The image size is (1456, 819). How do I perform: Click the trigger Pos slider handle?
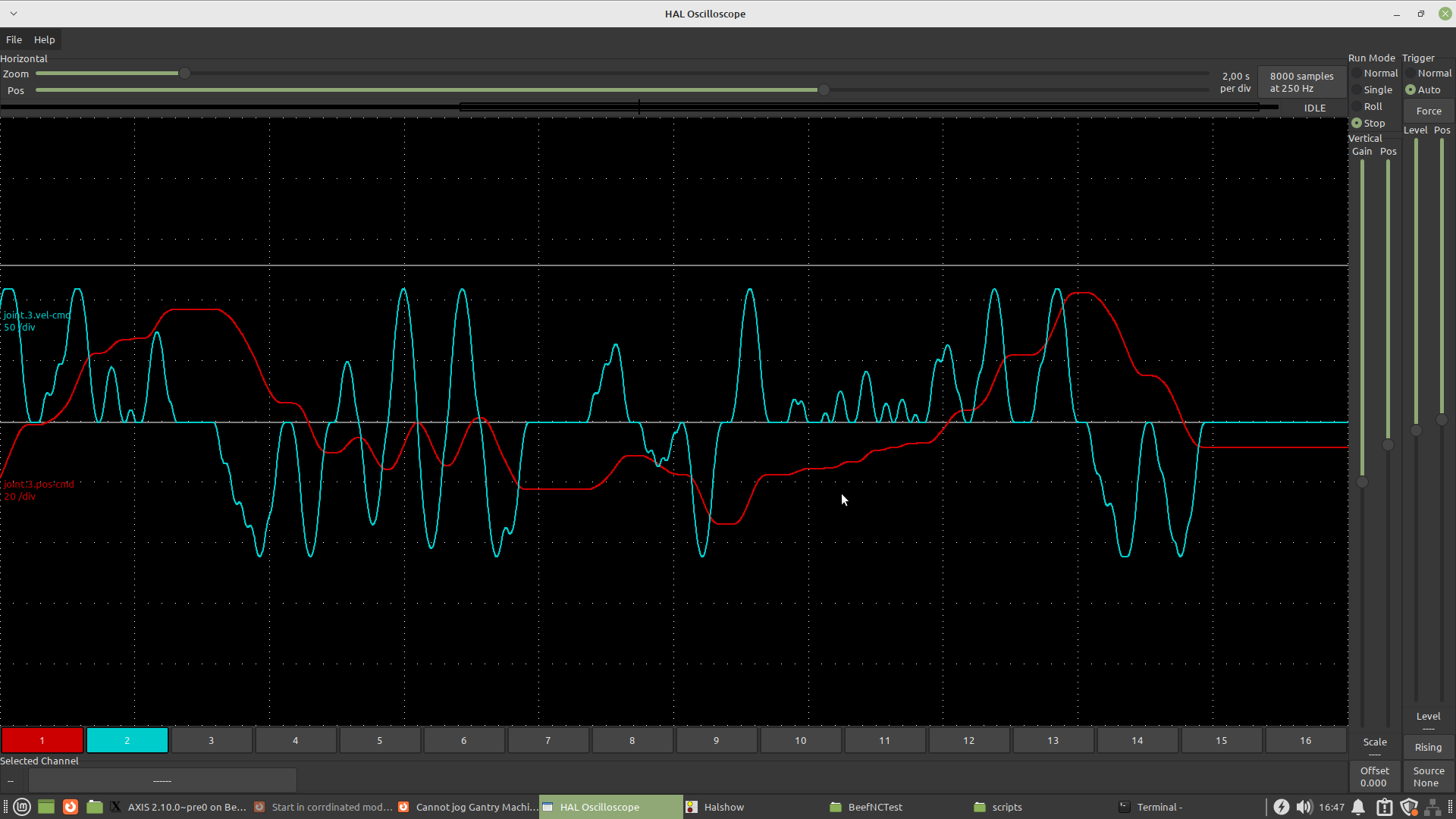[1442, 419]
